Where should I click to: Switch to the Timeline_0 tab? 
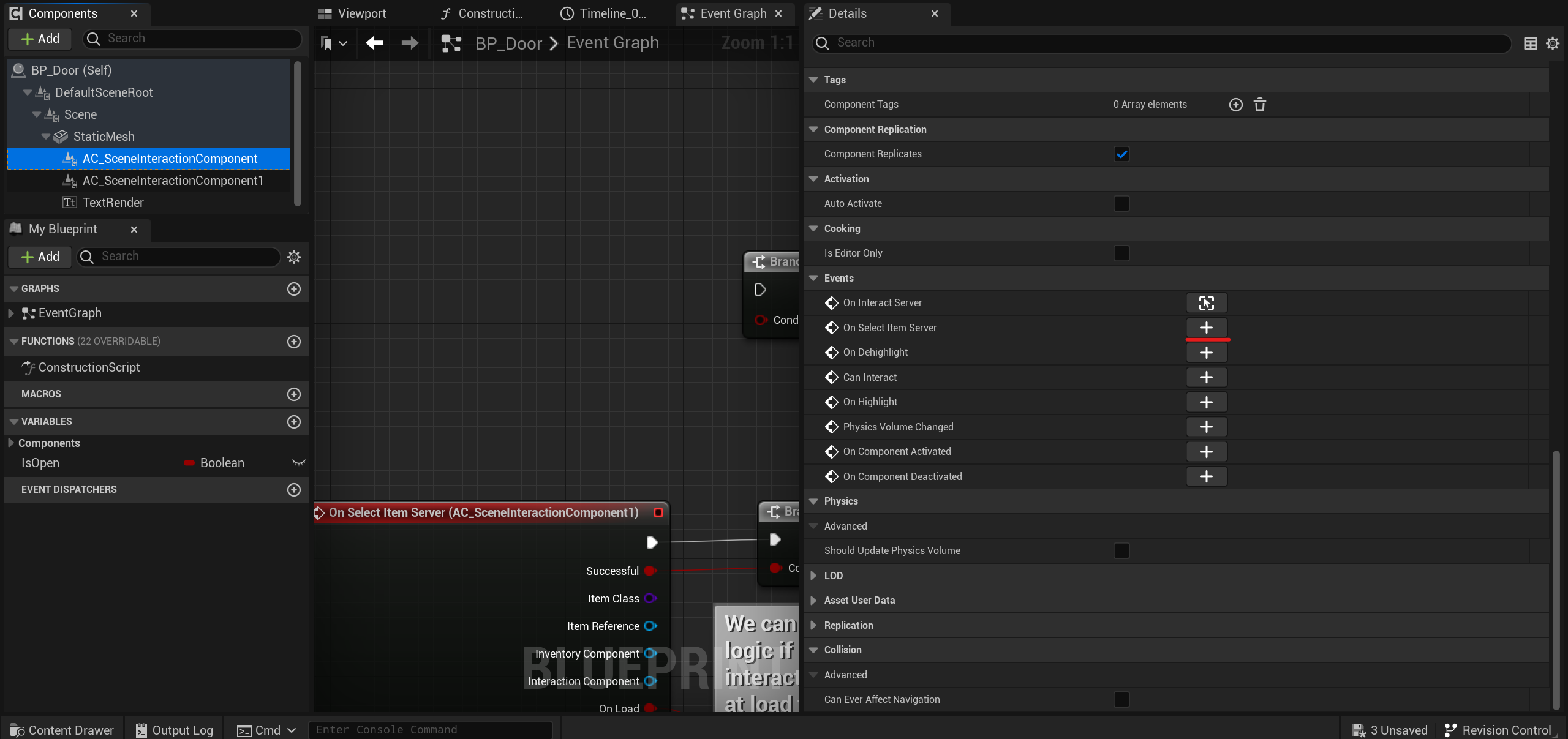pos(603,13)
